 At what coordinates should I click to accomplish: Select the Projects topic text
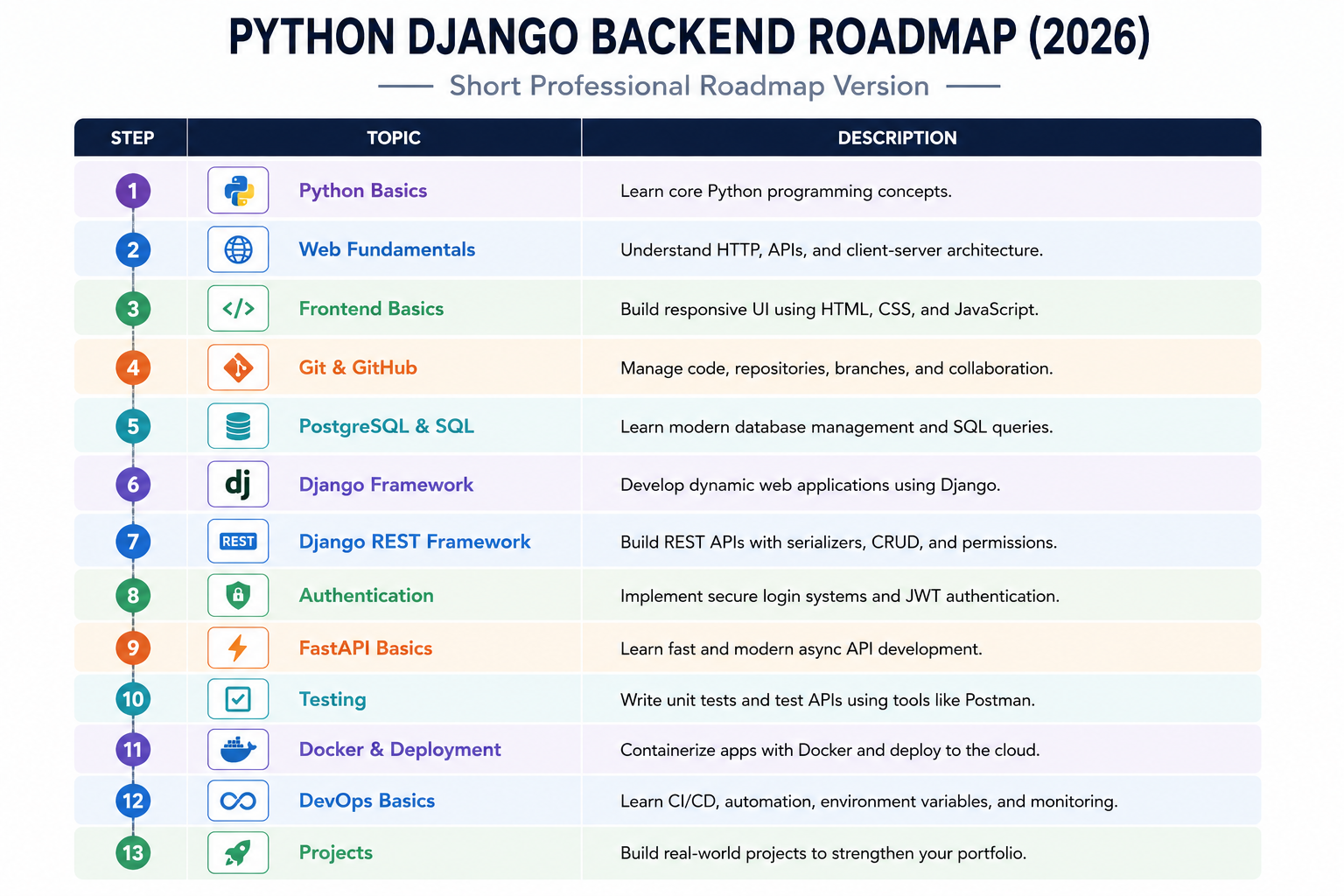[336, 853]
